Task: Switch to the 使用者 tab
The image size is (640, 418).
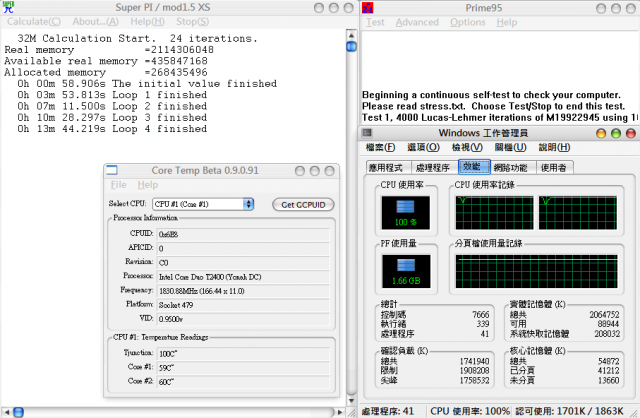Action: pos(554,167)
